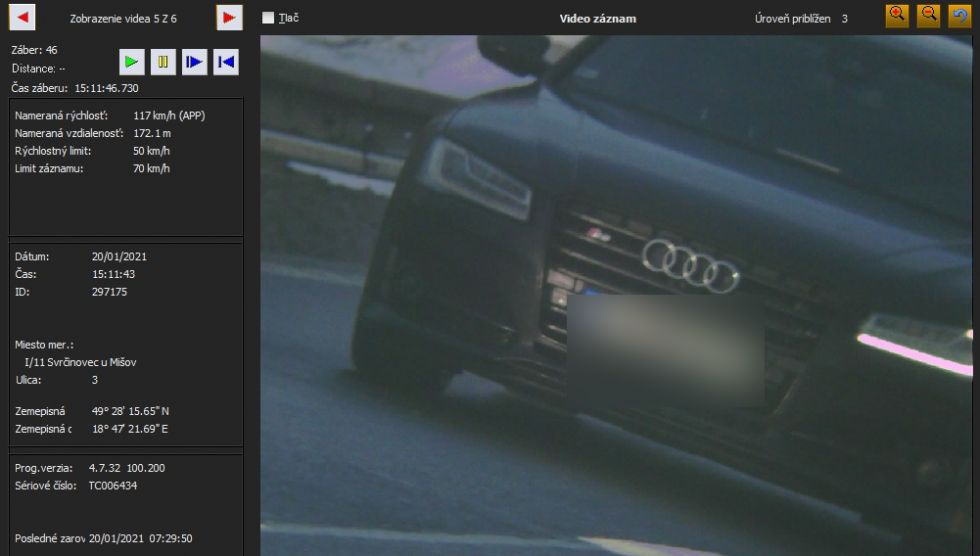Select frame time '15:11:46.730'
This screenshot has height=556, width=980.
106,88
